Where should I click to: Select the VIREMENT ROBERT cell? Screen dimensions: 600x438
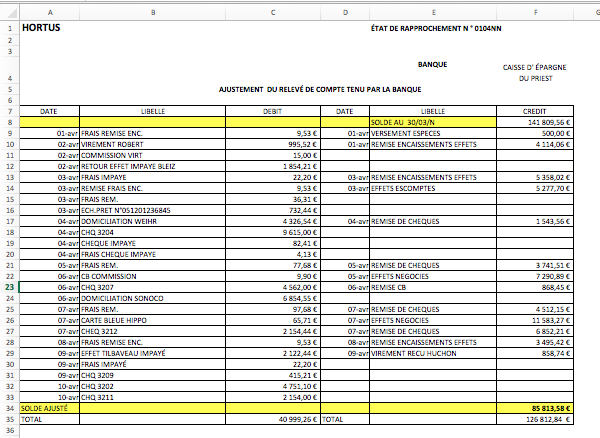[150, 143]
